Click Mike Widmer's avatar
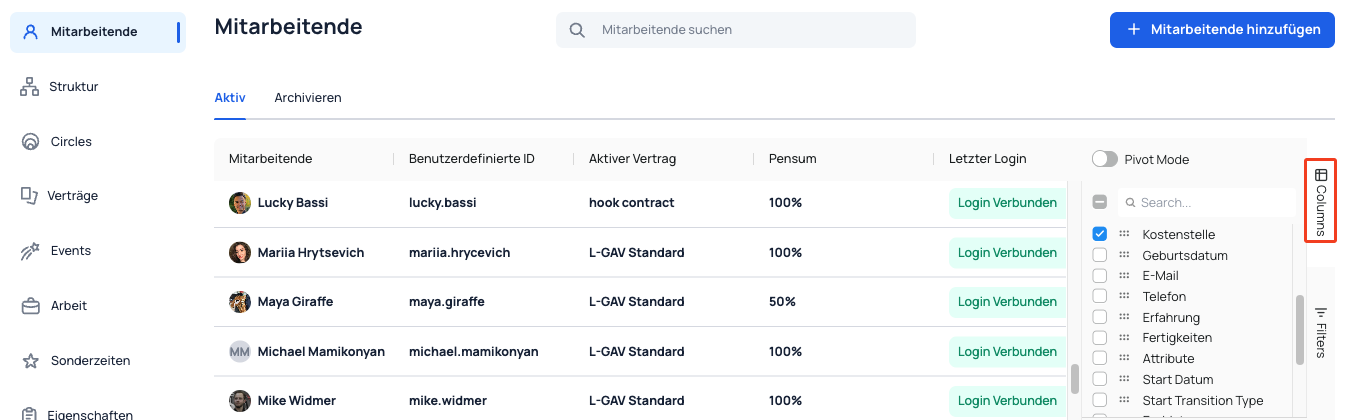1353x420 pixels. (240, 401)
